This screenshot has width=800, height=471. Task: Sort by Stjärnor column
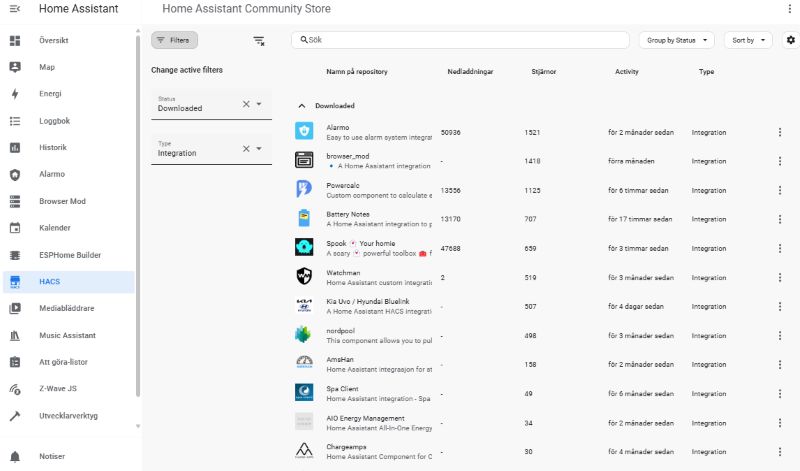pos(543,72)
